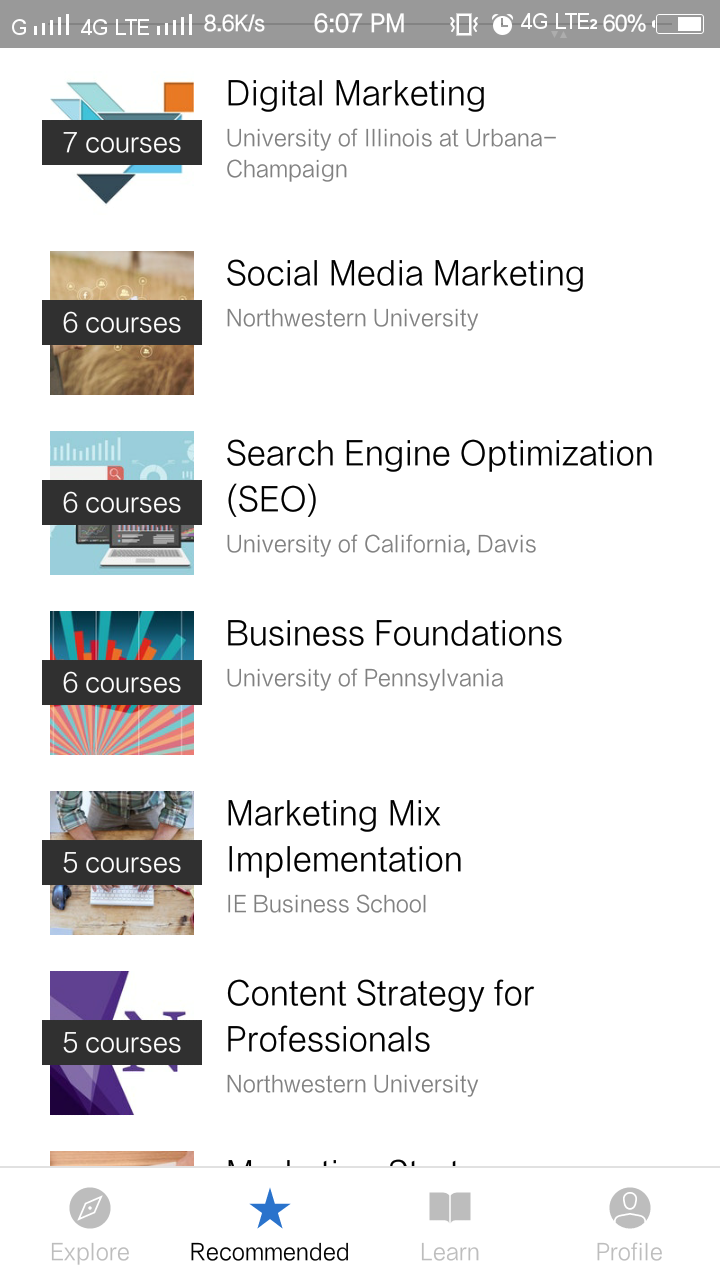This screenshot has height=1280, width=720.
Task: Tap the Learn book icon
Action: [x=450, y=1208]
